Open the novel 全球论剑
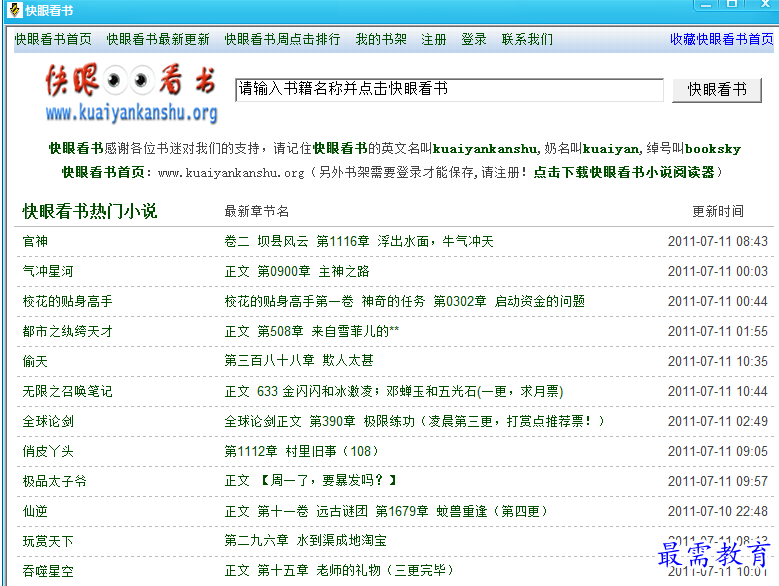779x586 pixels. [48, 421]
